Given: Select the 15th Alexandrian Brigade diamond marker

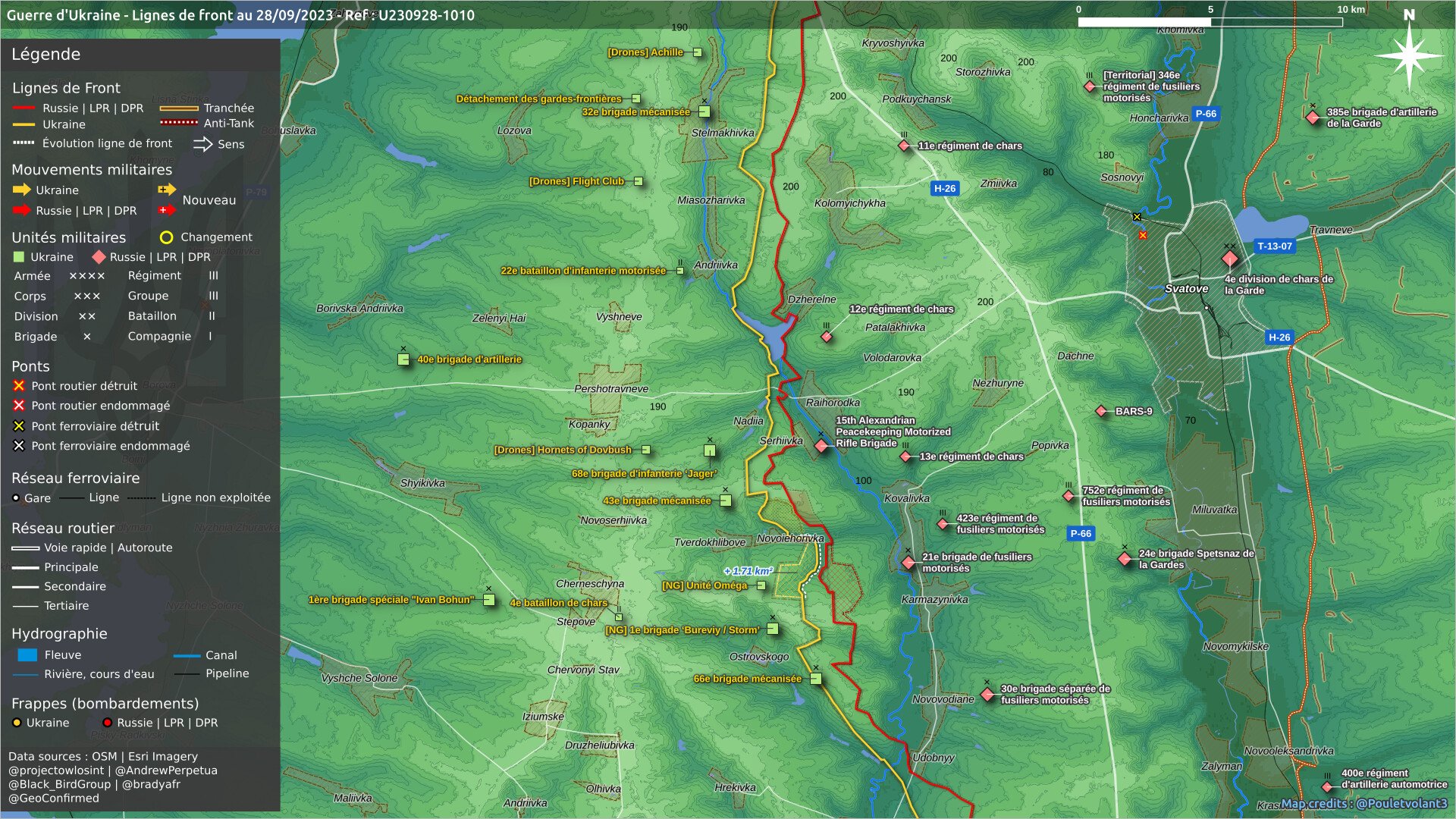Looking at the screenshot, I should pyautogui.click(x=821, y=446).
